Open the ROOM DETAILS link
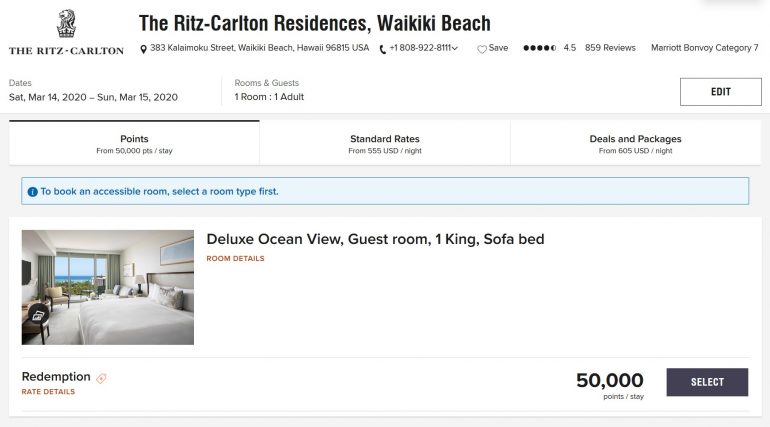 [235, 259]
